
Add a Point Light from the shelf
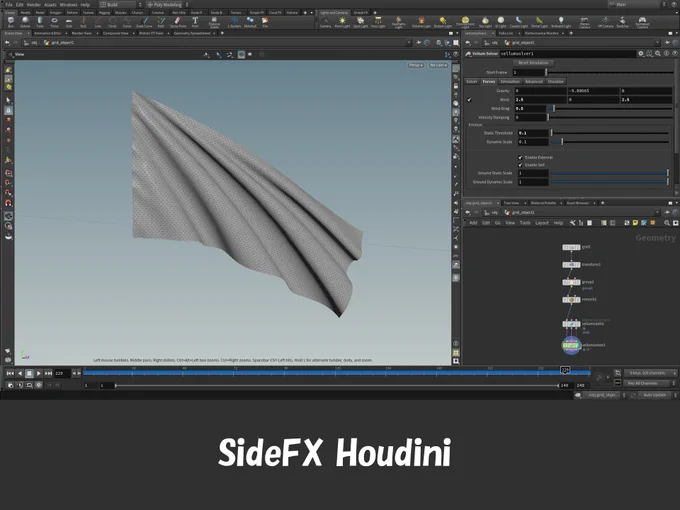click(343, 22)
